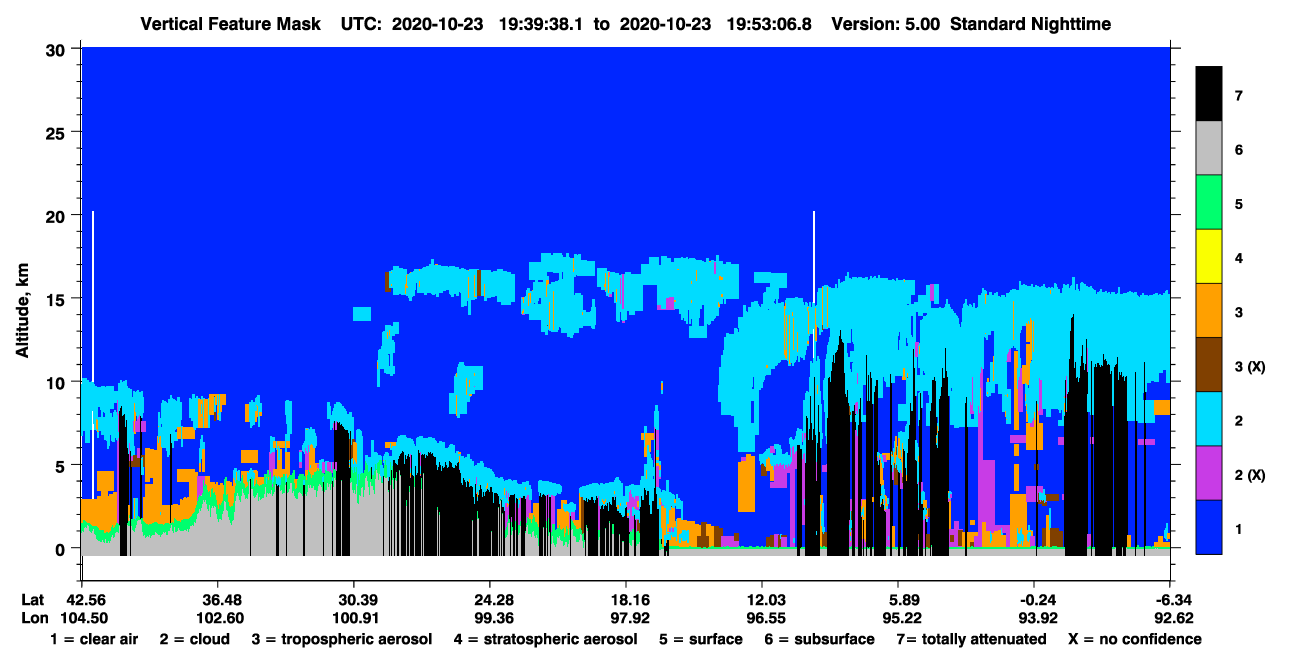The image size is (1300, 667).
Task: Click the colorbar label '2 (X)'
Action: point(1250,475)
